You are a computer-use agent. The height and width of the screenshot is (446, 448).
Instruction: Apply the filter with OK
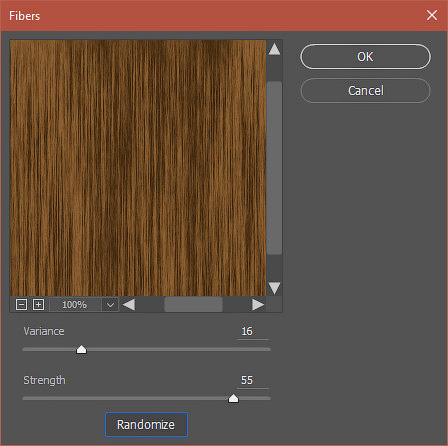[365, 57]
